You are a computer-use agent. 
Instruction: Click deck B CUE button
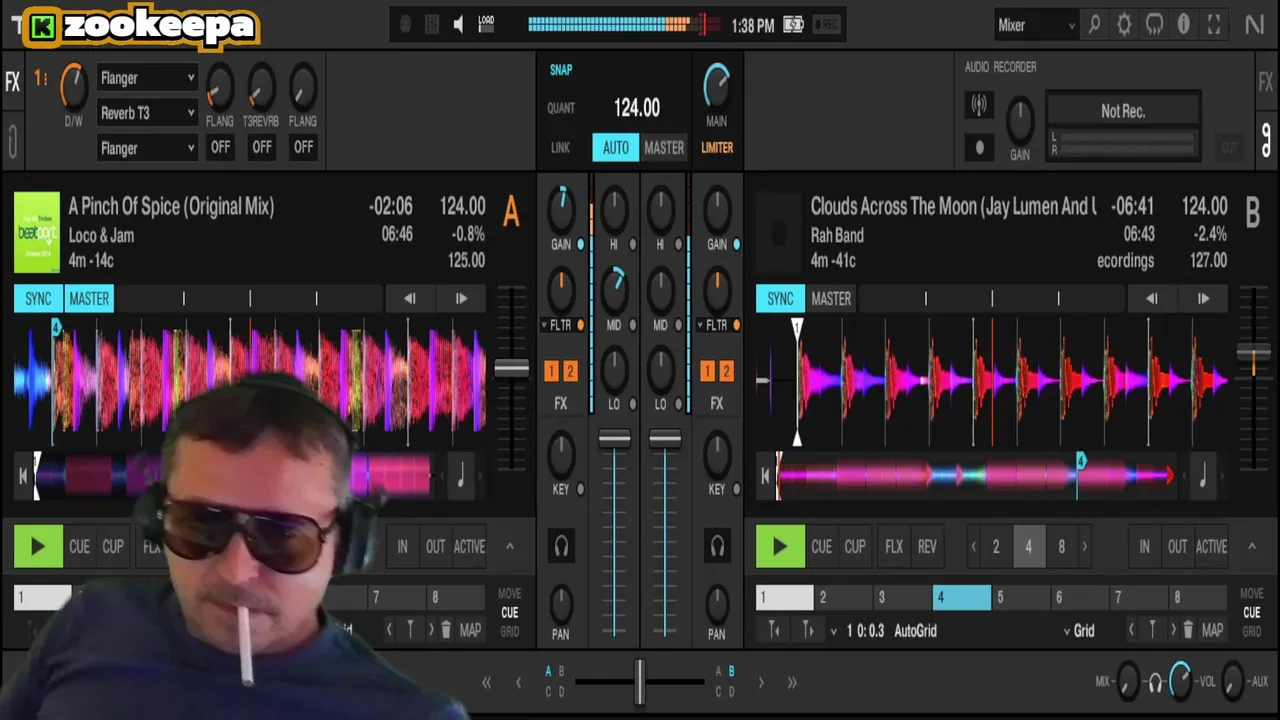click(821, 546)
